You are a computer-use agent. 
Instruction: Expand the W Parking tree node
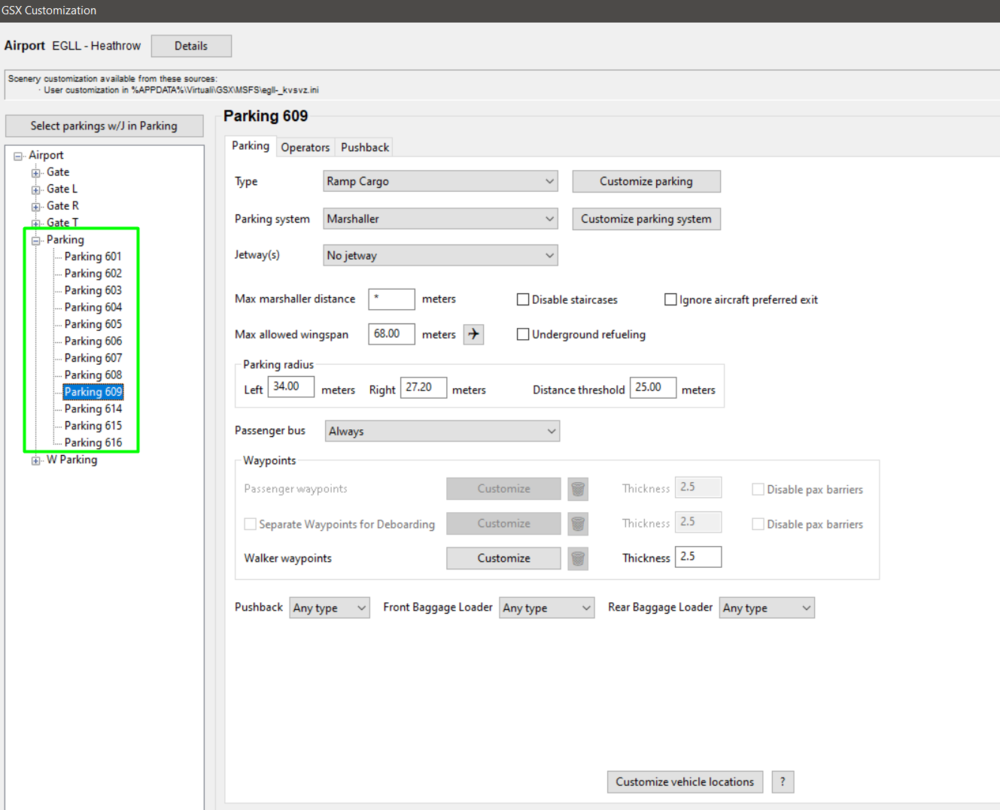(x=36, y=460)
